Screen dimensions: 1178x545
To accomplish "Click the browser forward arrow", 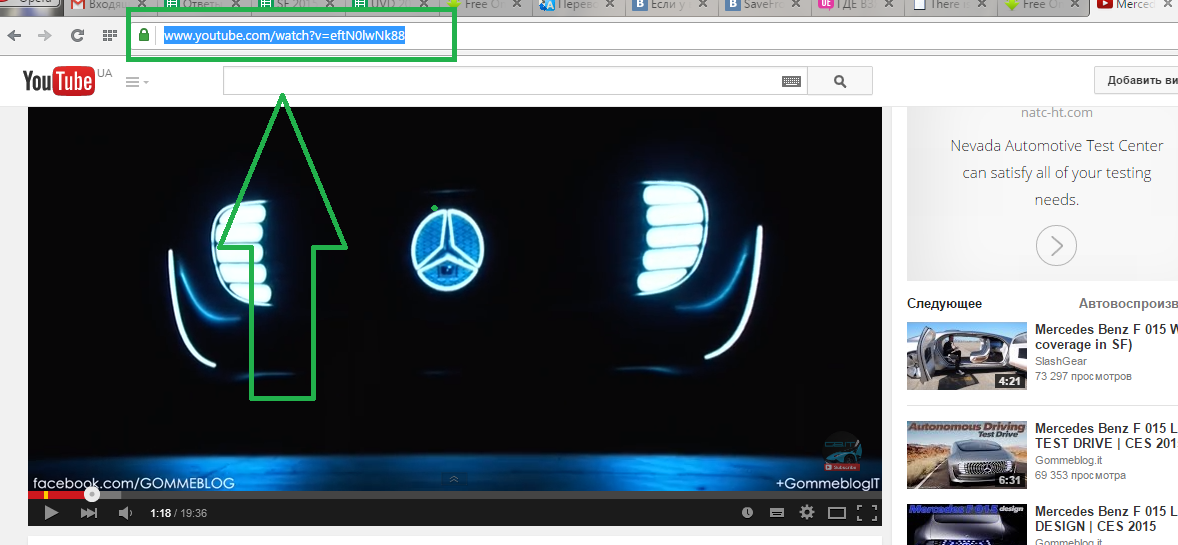I will [x=45, y=35].
